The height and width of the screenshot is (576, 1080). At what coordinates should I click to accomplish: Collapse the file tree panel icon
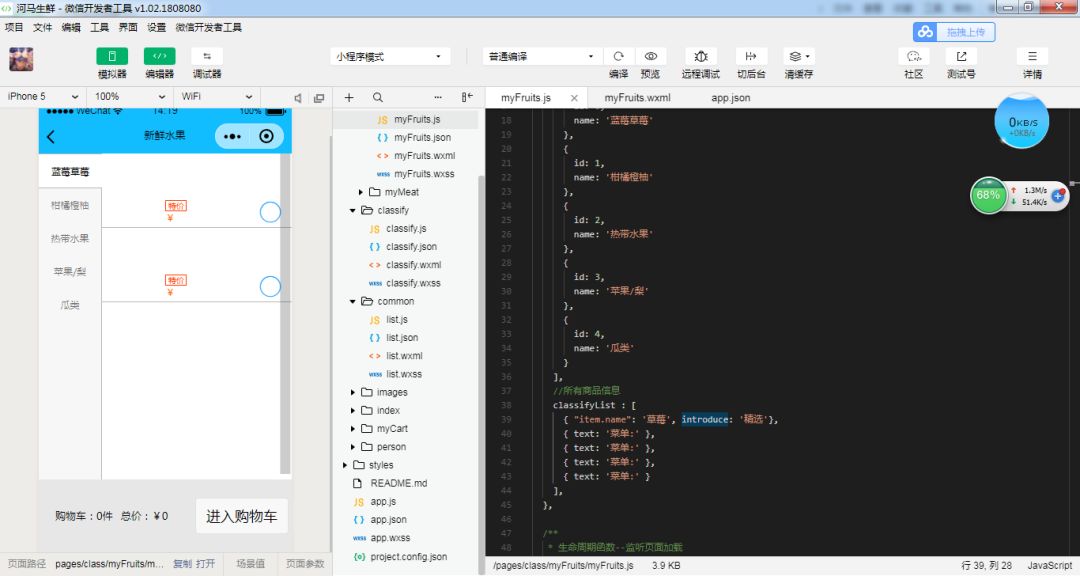pos(467,98)
